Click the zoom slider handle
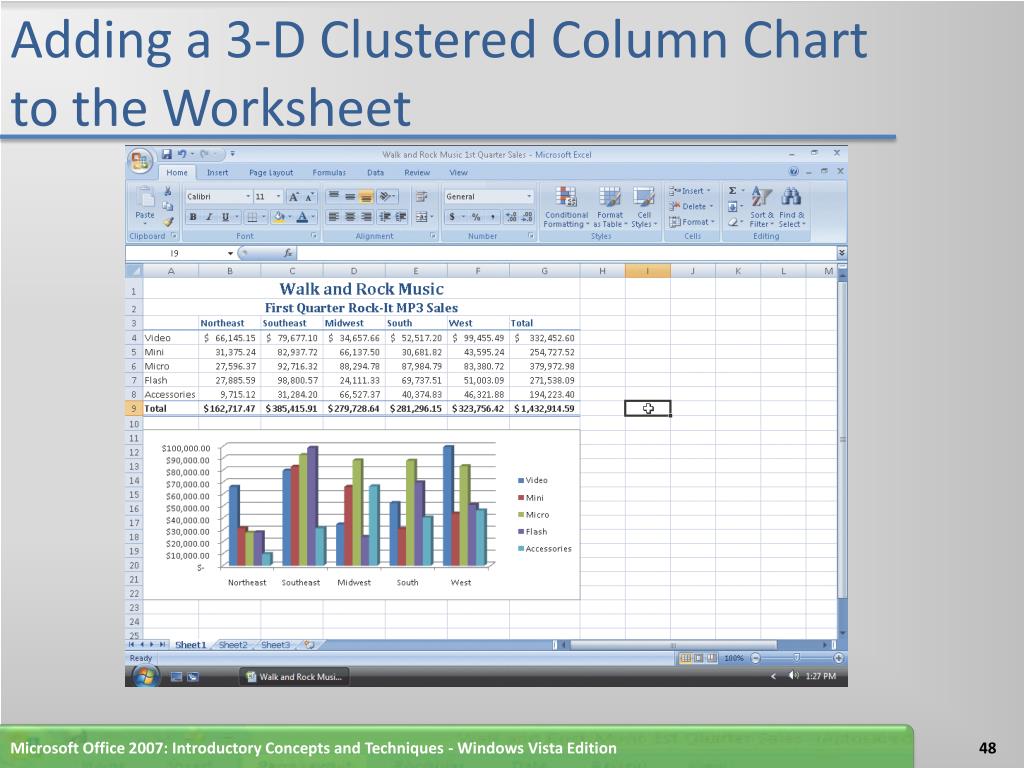 point(797,658)
